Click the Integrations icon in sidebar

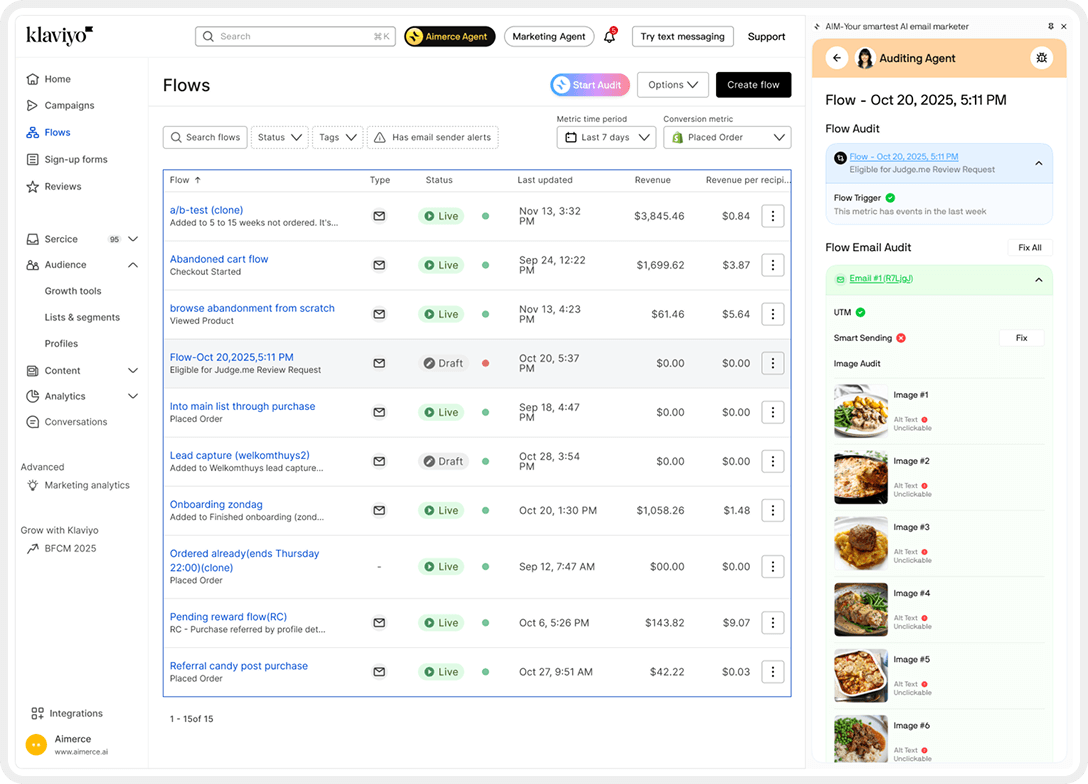[x=37, y=713]
